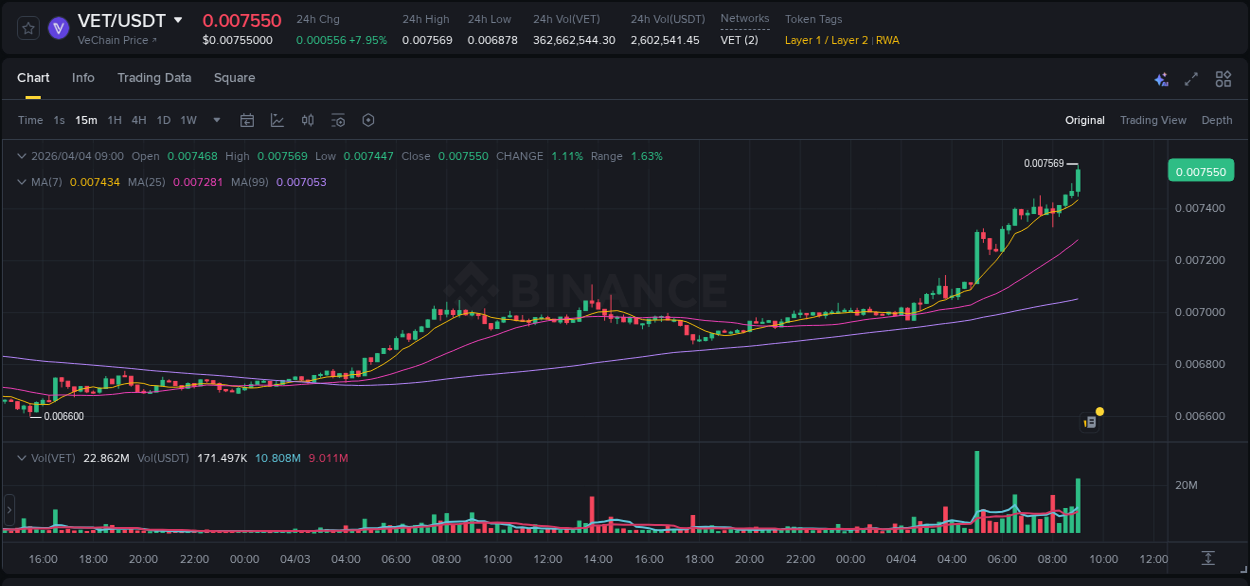
Task: Open chart settings via the hexagon icon
Action: 368,120
